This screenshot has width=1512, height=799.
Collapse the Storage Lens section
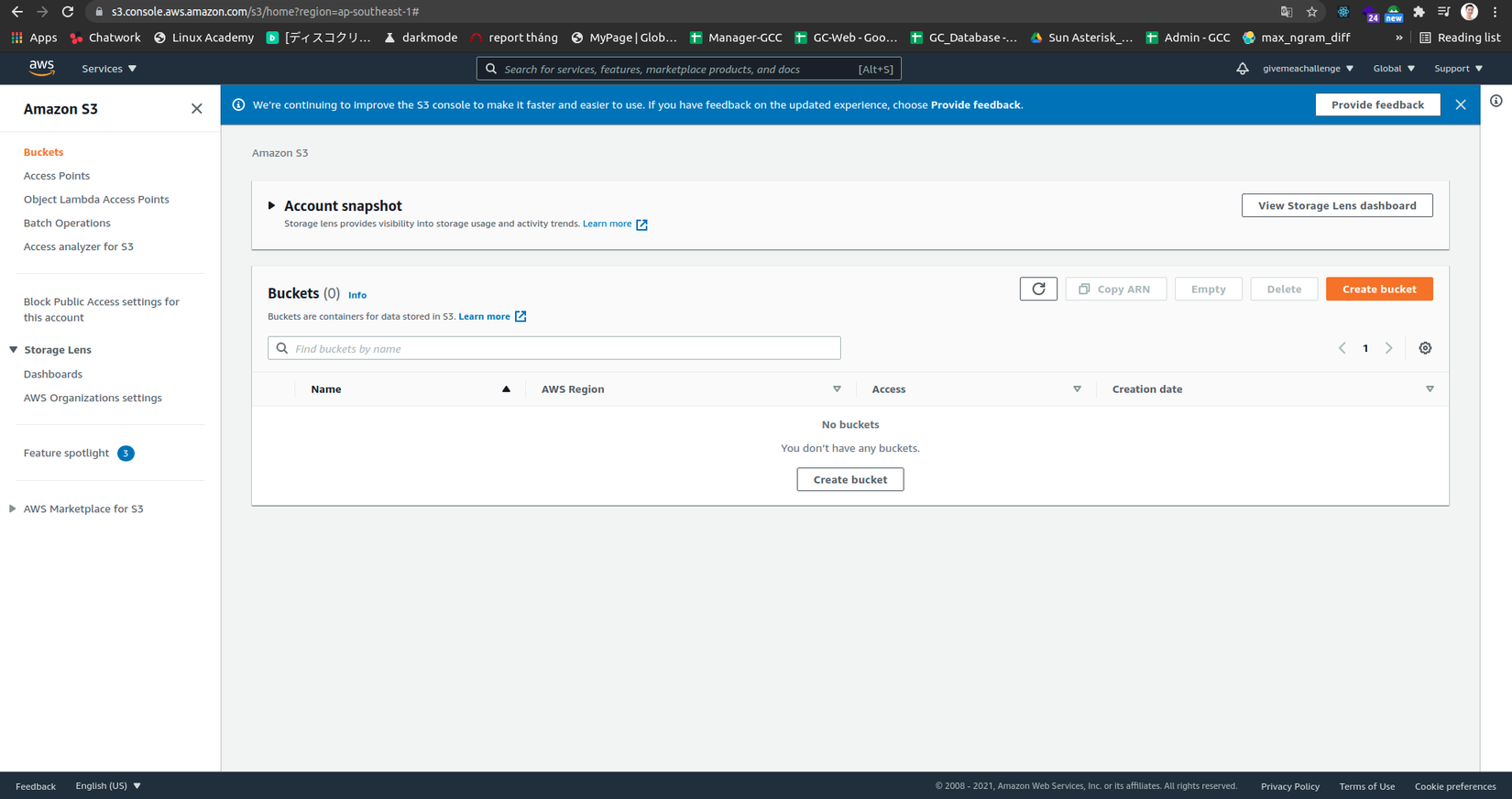coord(13,350)
